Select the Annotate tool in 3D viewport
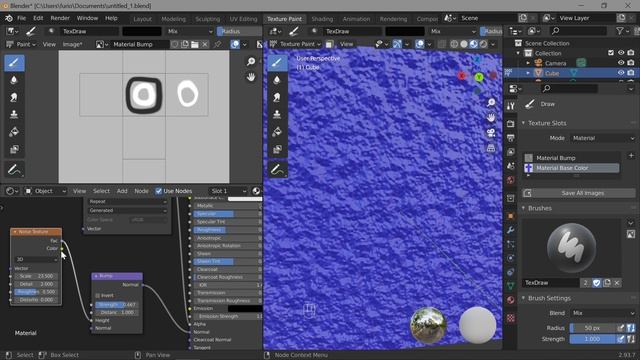This screenshot has height=360, width=640. (277, 169)
